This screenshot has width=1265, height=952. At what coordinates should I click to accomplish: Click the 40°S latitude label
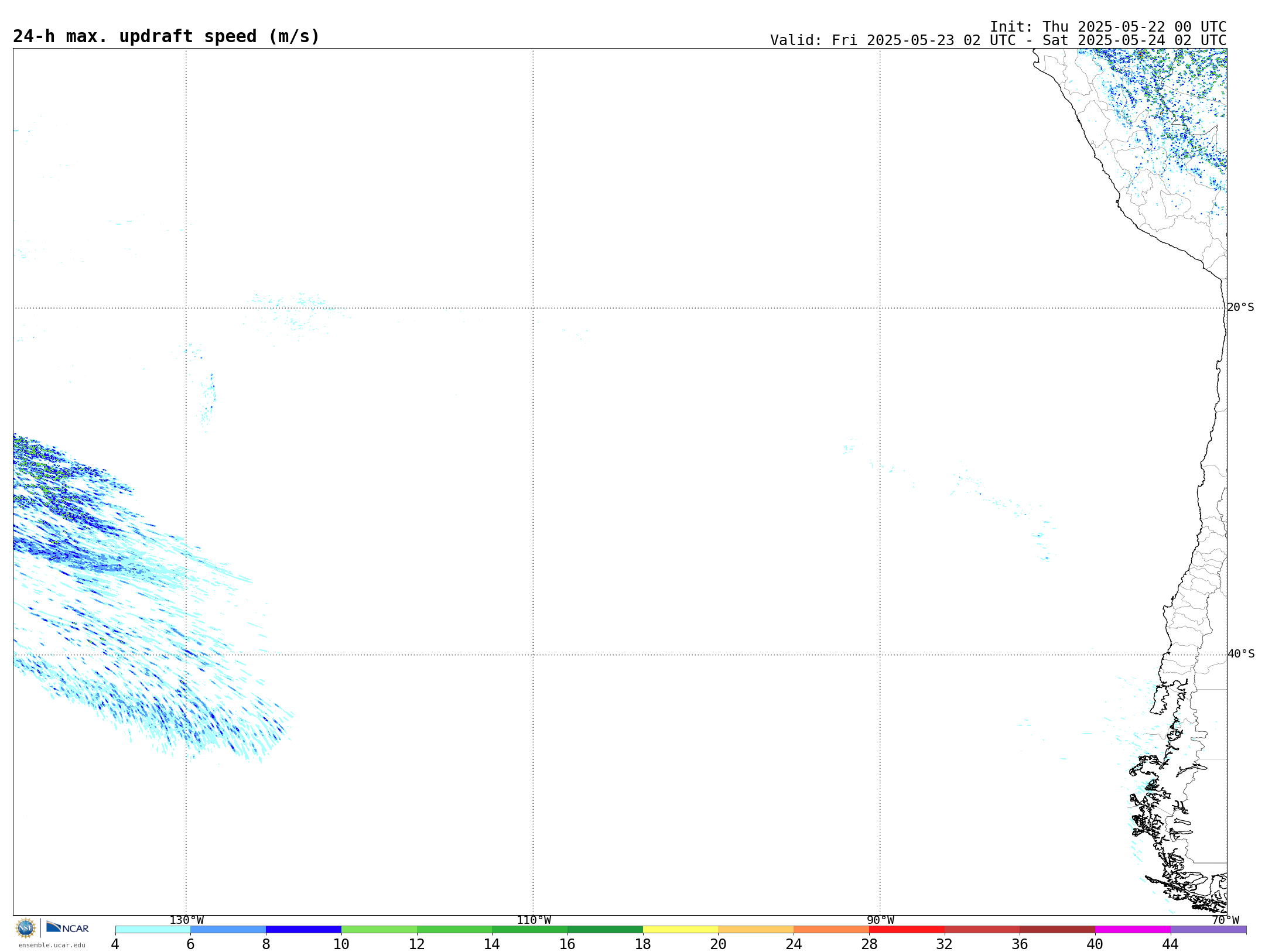(1241, 654)
